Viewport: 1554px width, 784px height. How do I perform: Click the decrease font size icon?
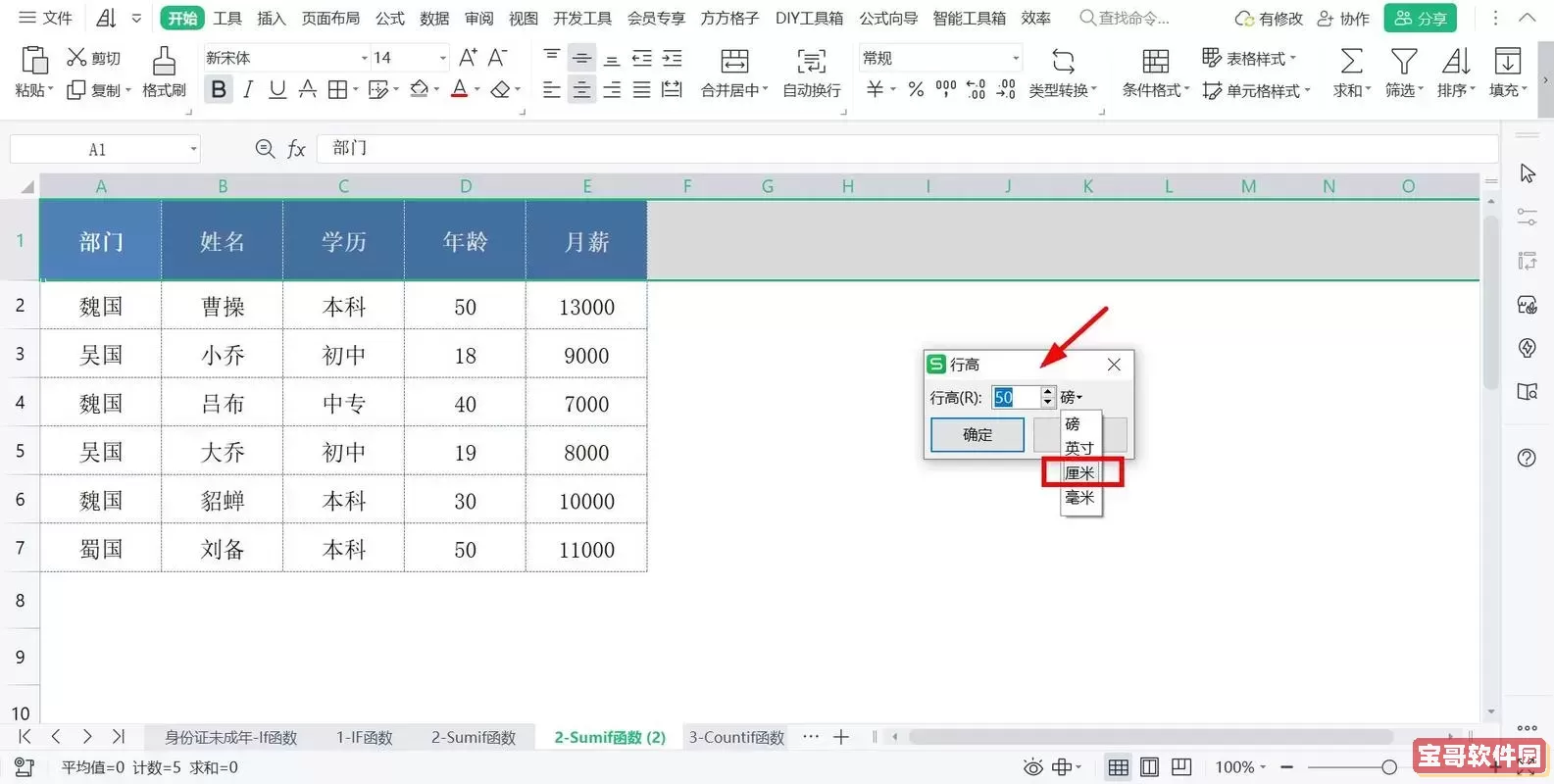[x=498, y=58]
